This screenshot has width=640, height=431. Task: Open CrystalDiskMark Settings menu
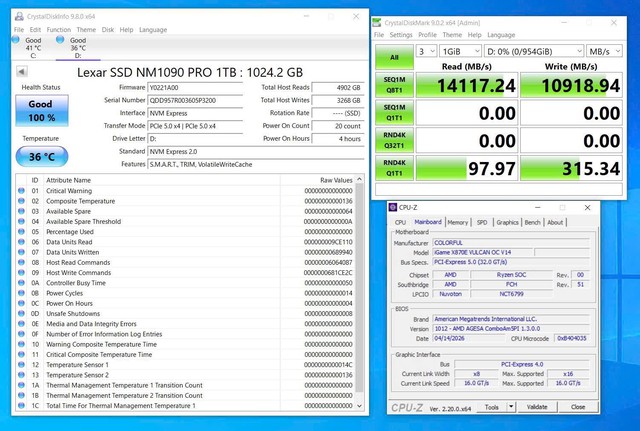tap(401, 35)
